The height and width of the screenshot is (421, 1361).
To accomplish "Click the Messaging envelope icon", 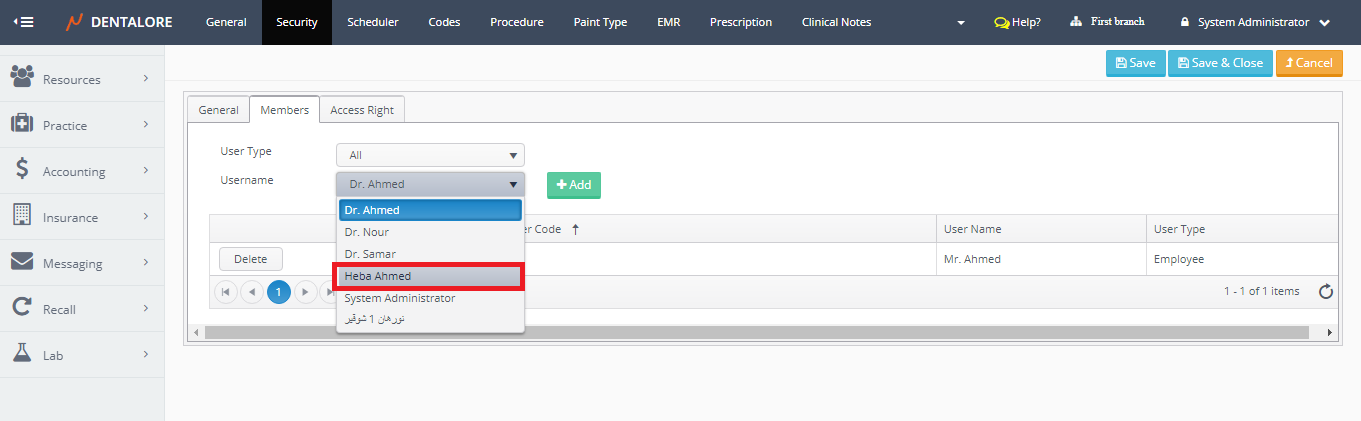I will 22,262.
